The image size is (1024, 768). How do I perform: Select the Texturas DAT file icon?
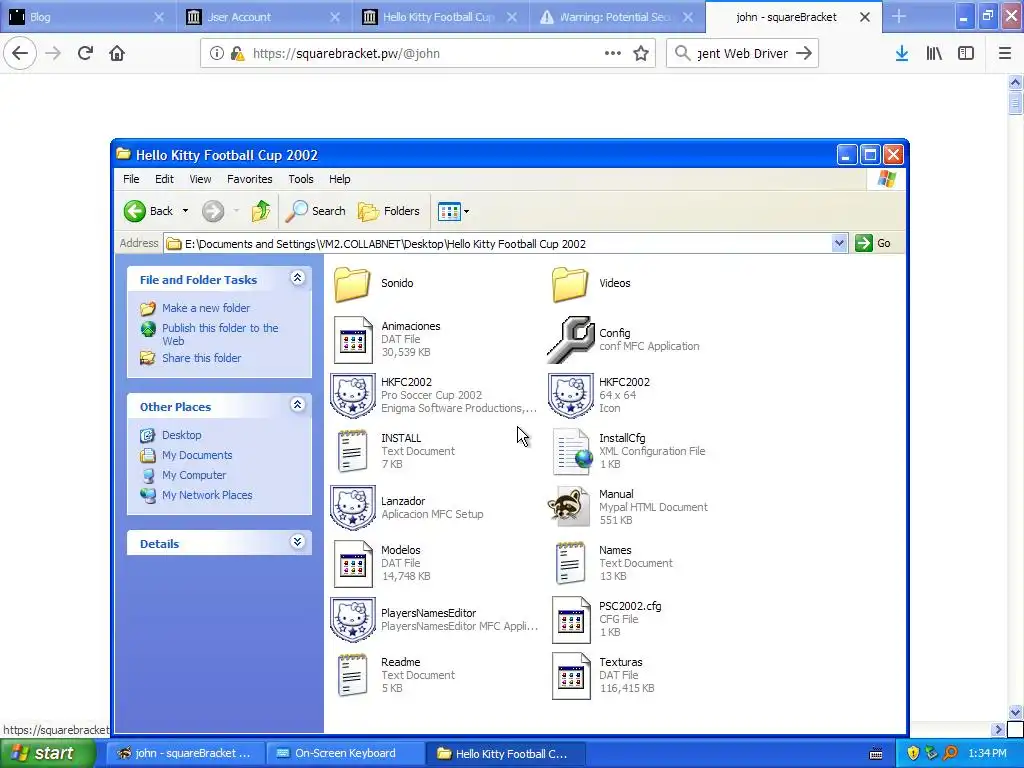(571, 676)
